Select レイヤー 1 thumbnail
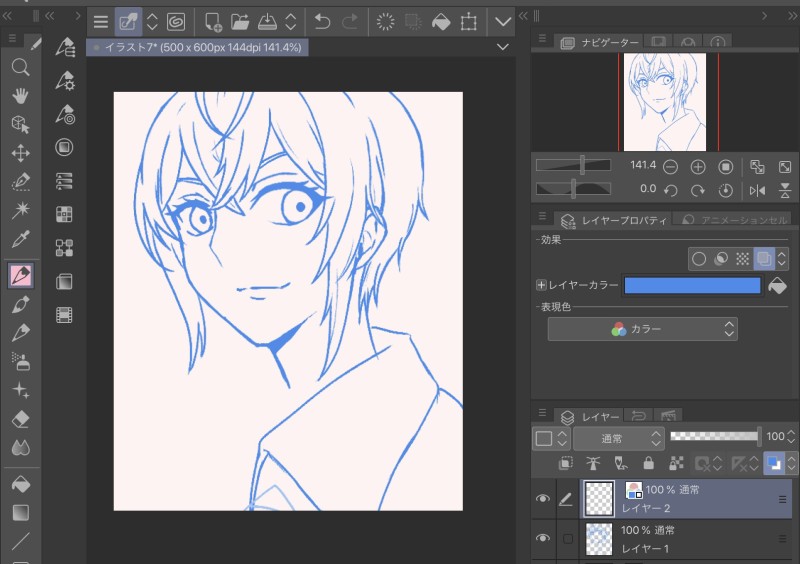 [599, 538]
